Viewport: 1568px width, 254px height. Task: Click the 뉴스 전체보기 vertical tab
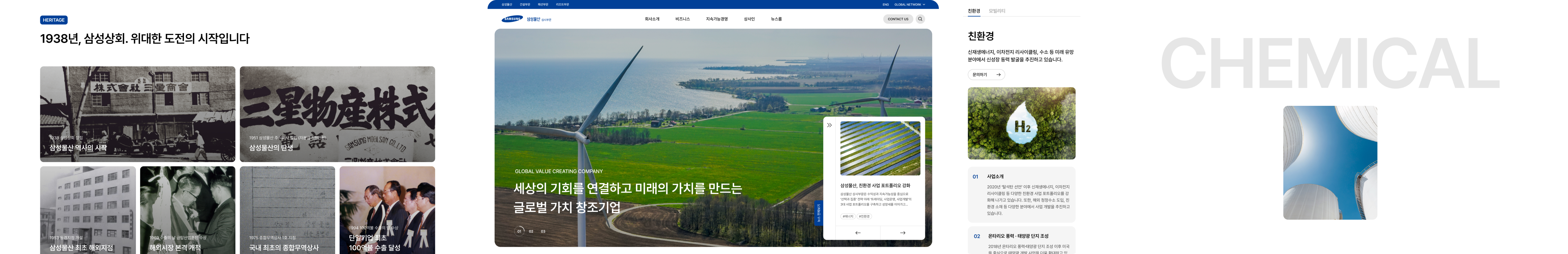[x=819, y=214]
